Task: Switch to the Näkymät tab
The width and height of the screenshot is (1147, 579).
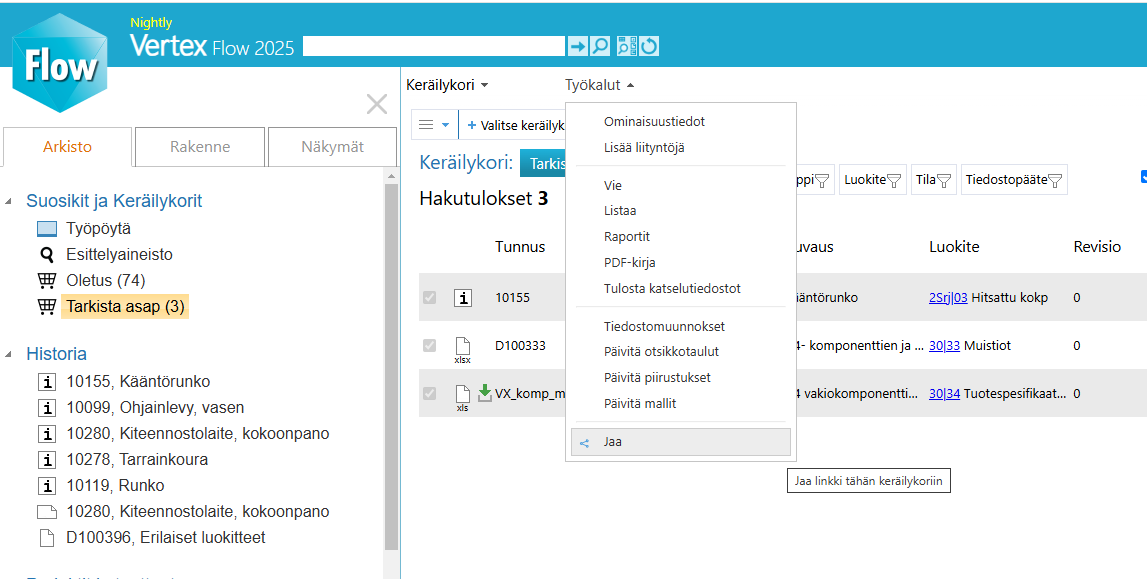Action: (x=332, y=147)
